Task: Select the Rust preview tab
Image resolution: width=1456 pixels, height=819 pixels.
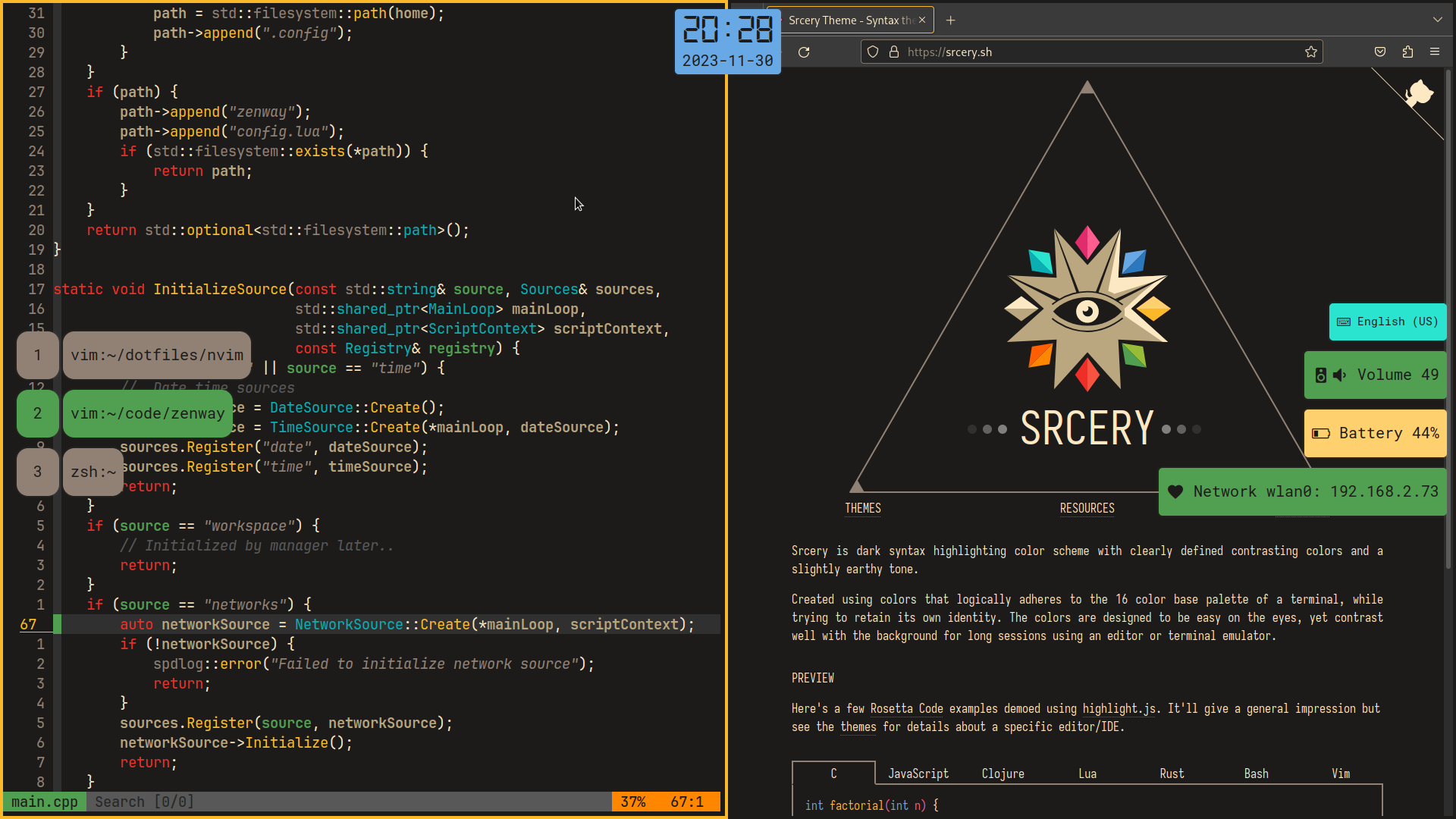Action: tap(1171, 773)
